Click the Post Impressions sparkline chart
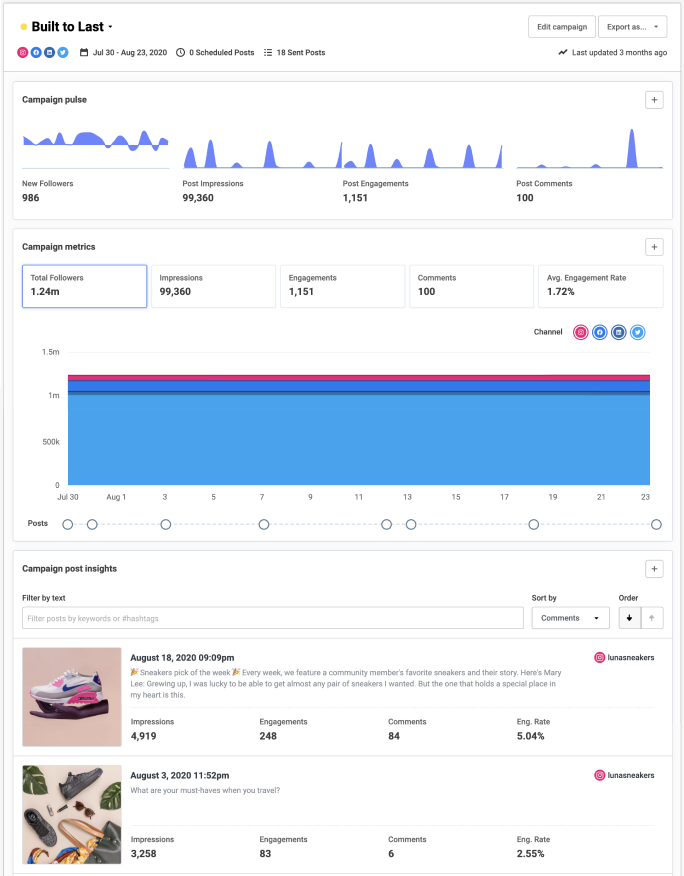This screenshot has height=876, width=684. pos(261,153)
